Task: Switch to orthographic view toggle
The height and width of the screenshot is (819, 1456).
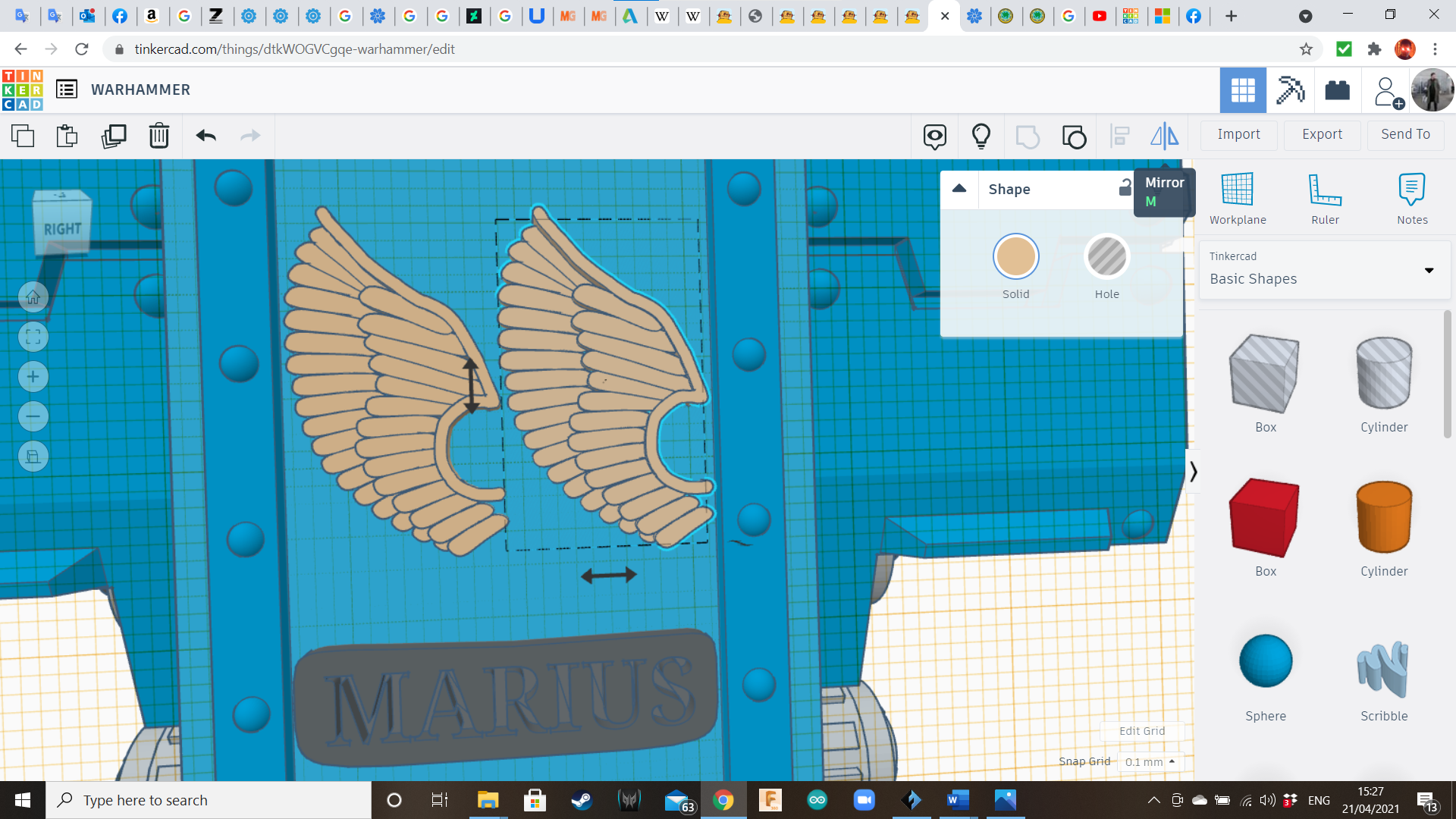Action: click(x=33, y=457)
